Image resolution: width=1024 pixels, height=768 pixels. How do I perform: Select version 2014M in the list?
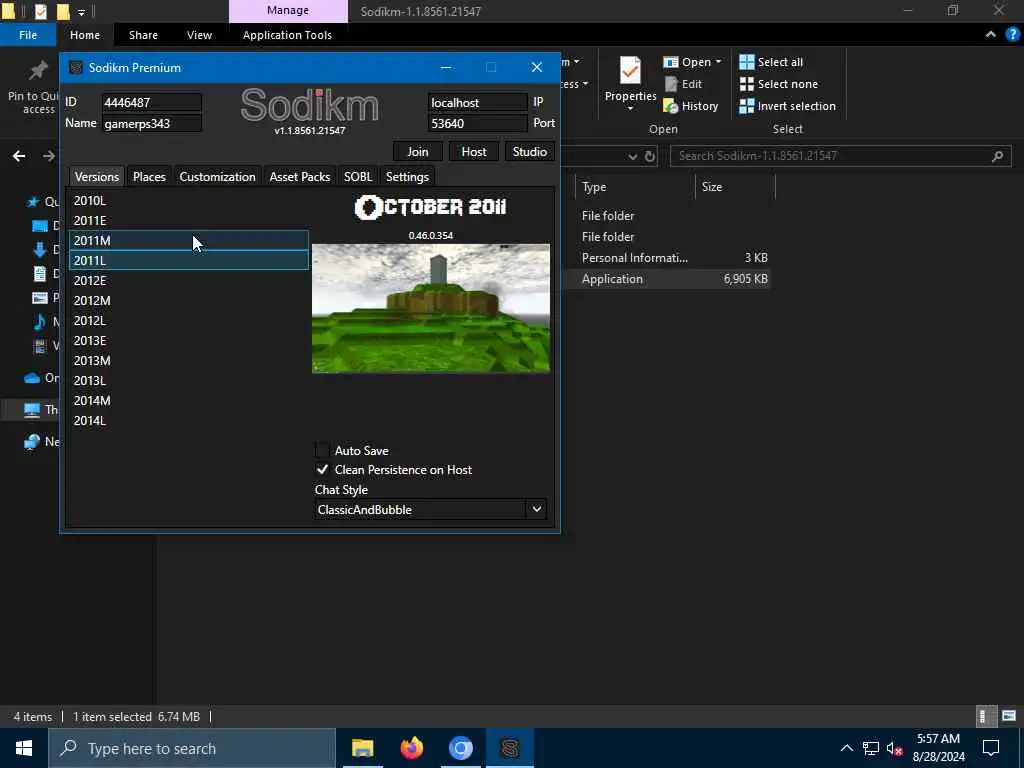[189, 400]
